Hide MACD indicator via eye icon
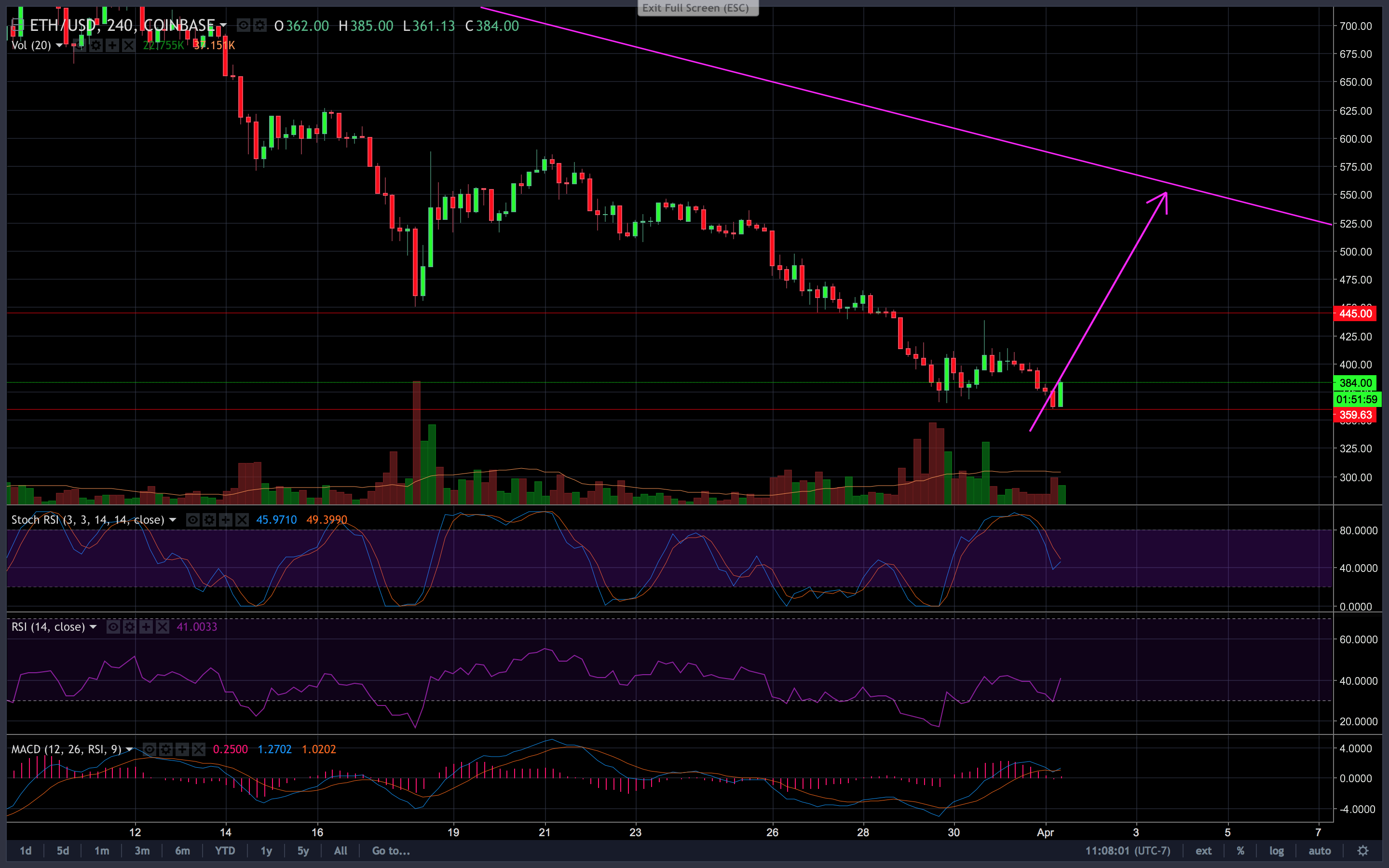Viewport: 1389px width, 868px height. coord(149,749)
